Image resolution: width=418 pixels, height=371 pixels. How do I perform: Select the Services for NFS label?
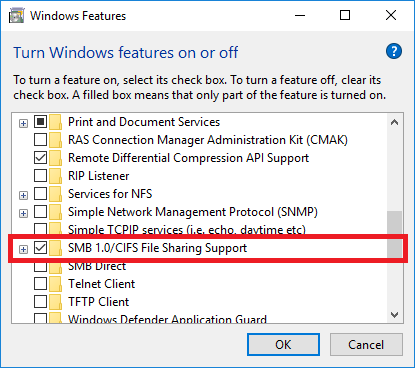click(110, 194)
